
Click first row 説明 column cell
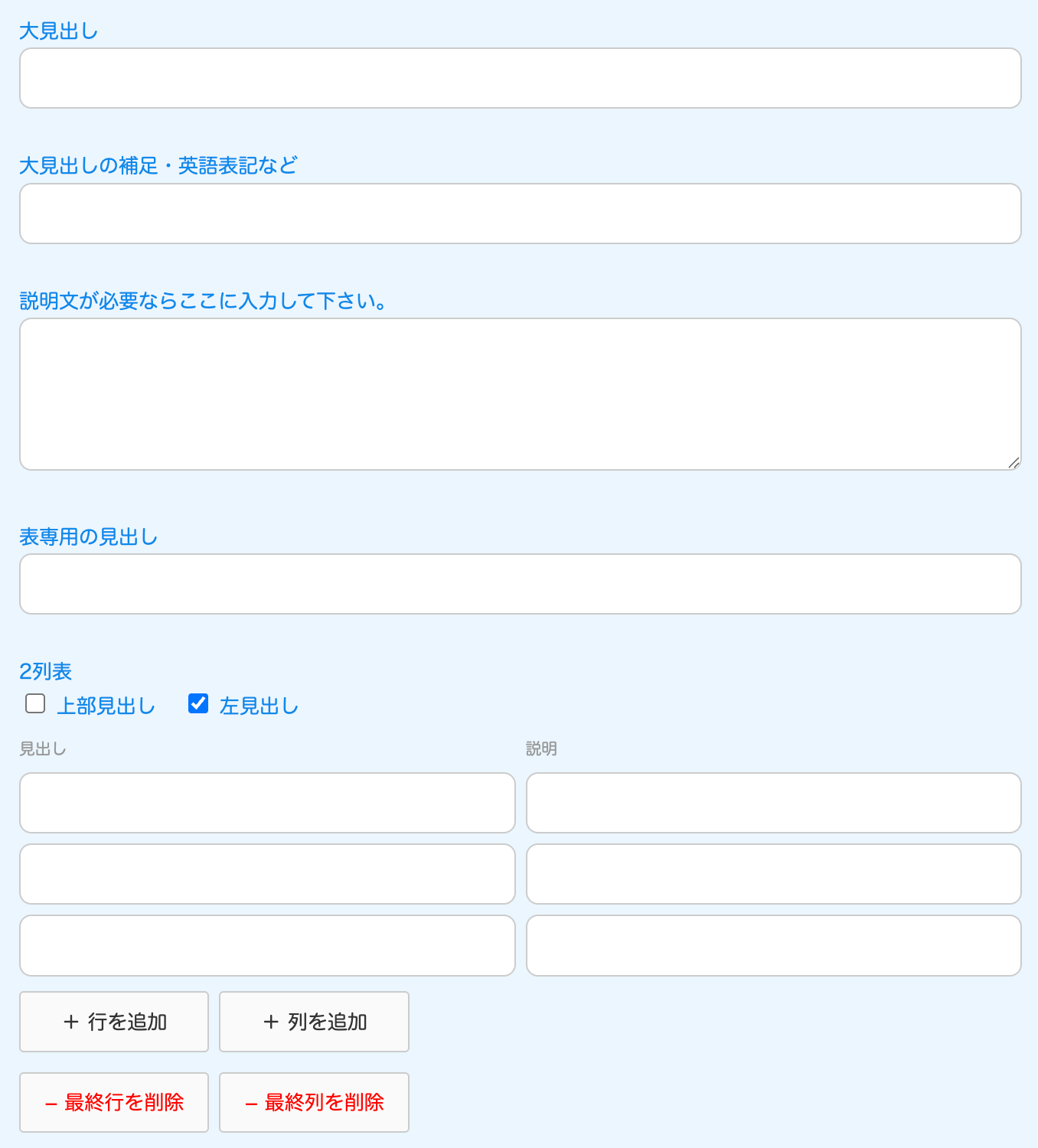773,803
